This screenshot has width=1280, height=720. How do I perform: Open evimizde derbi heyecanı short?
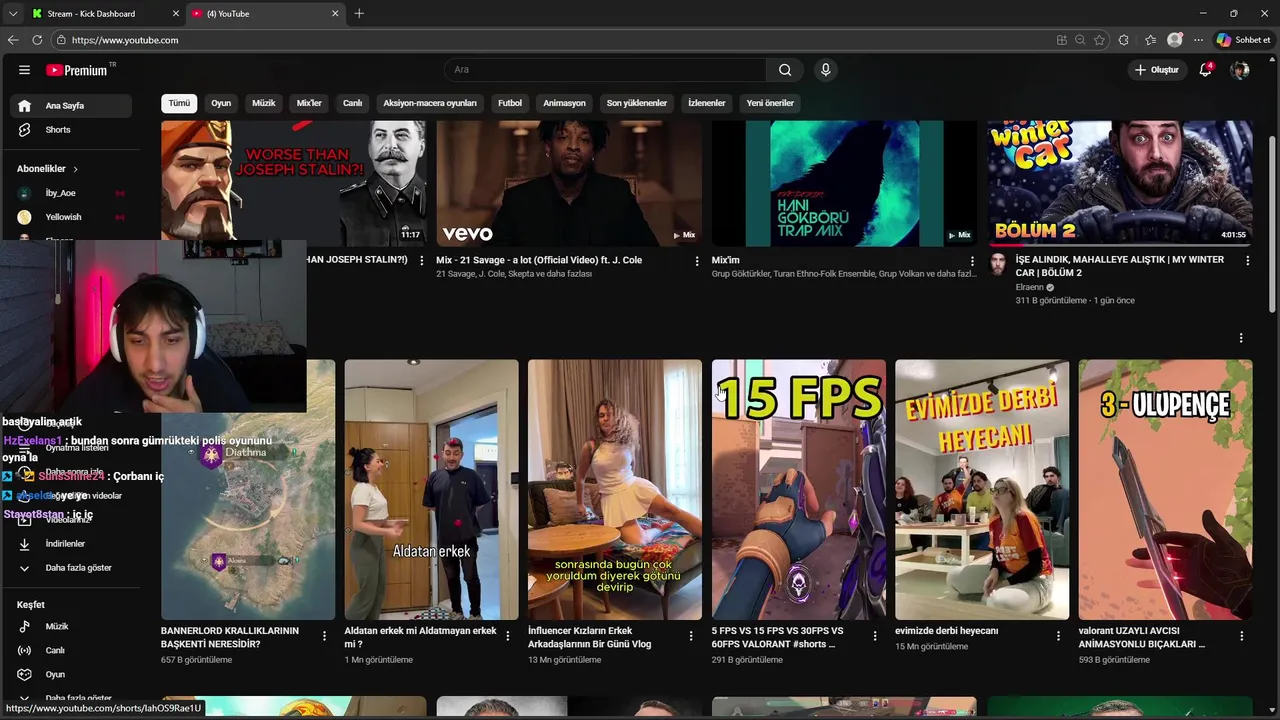tap(982, 490)
